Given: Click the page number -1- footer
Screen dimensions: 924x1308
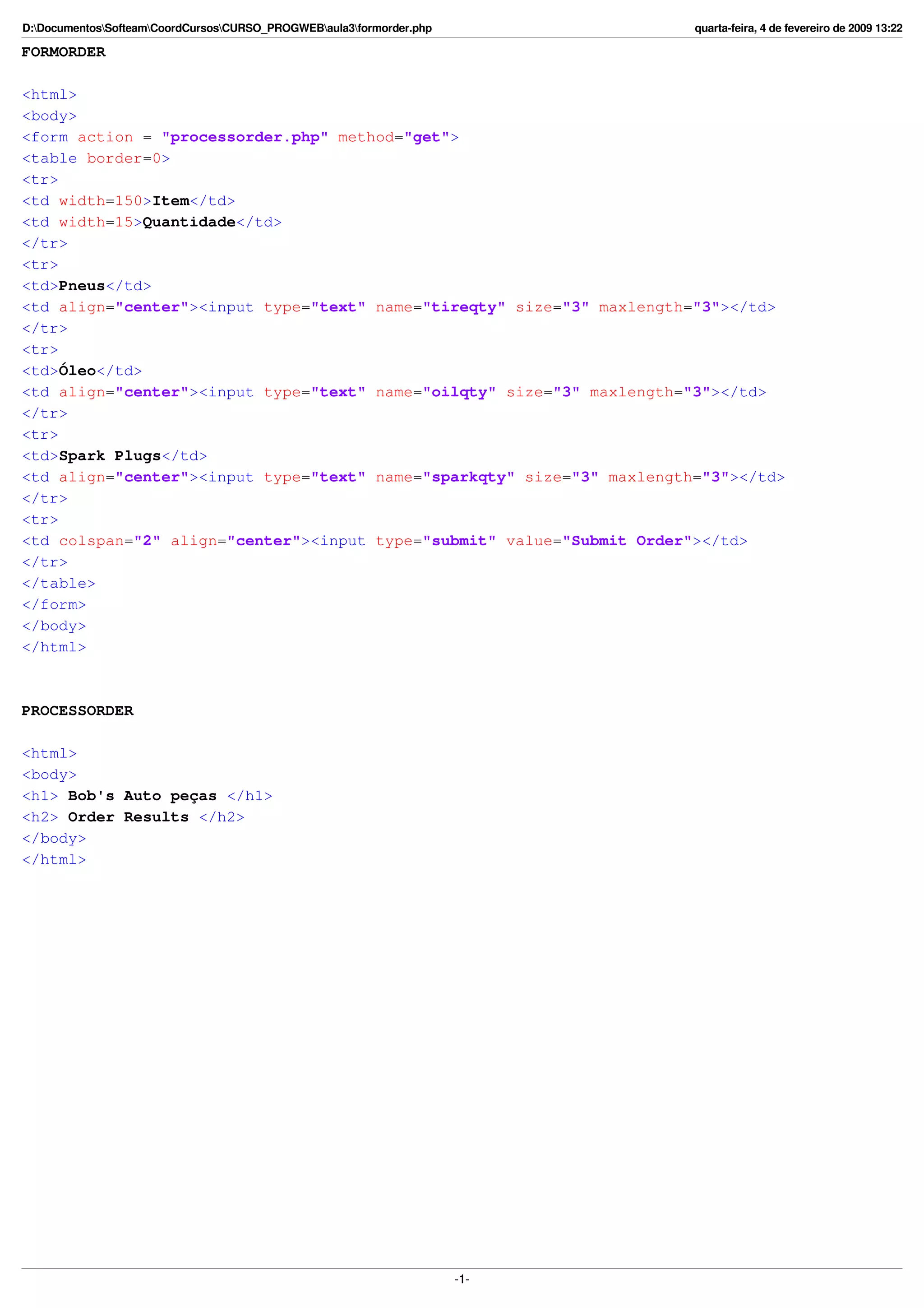Looking at the screenshot, I should (462, 1279).
